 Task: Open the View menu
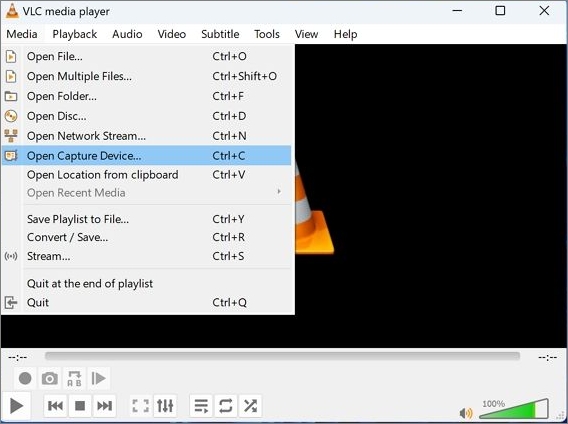pyautogui.click(x=306, y=34)
